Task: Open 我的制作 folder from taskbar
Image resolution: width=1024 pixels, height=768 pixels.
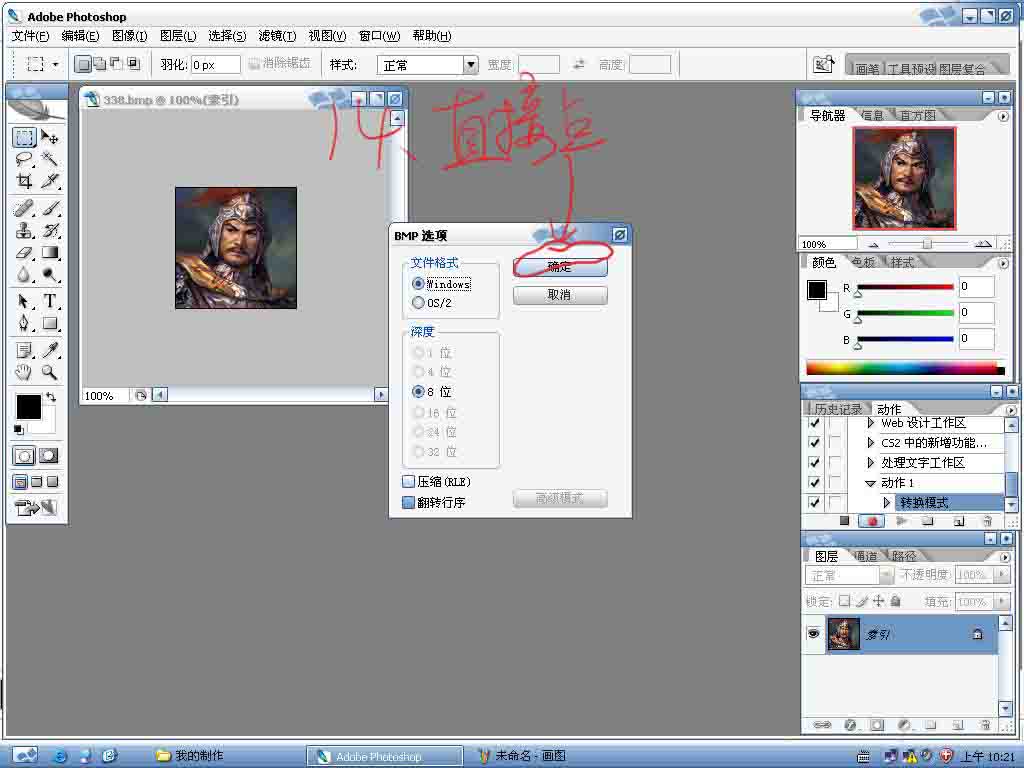Action: pos(191,756)
